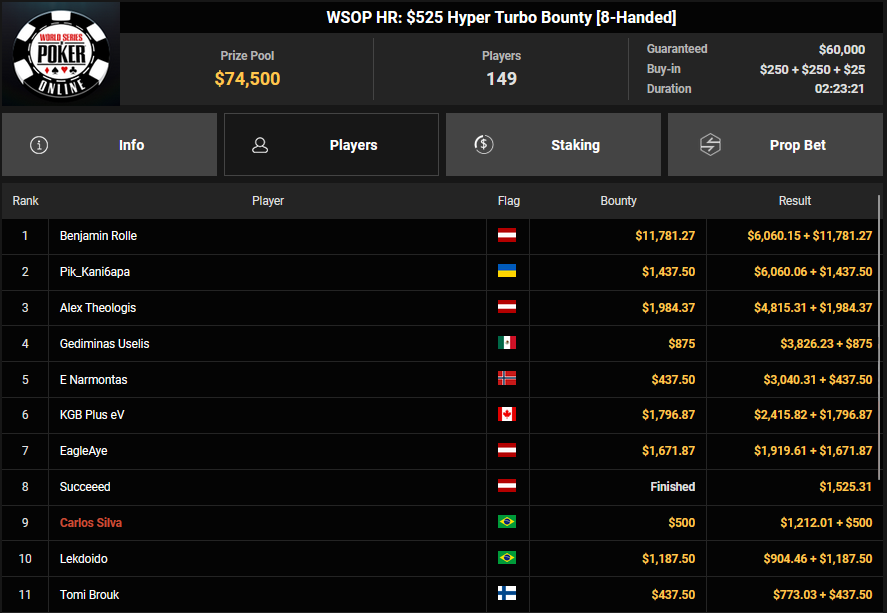Select the highlighted player Carlos Silva
Image resolution: width=887 pixels, height=613 pixels.
click(91, 523)
